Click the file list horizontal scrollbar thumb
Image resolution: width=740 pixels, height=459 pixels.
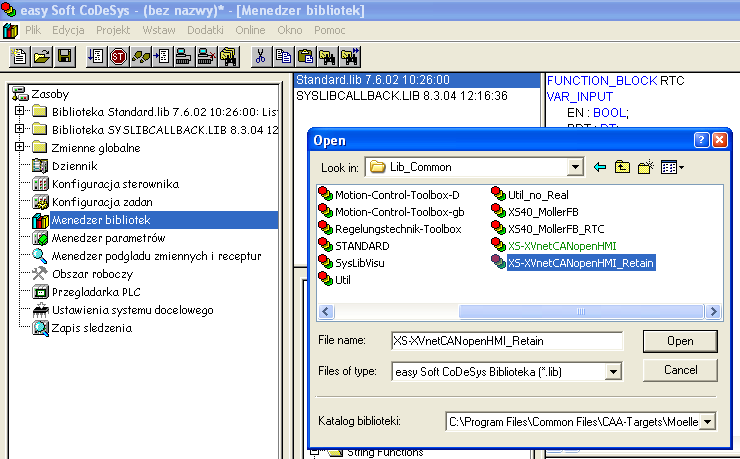(x=581, y=311)
